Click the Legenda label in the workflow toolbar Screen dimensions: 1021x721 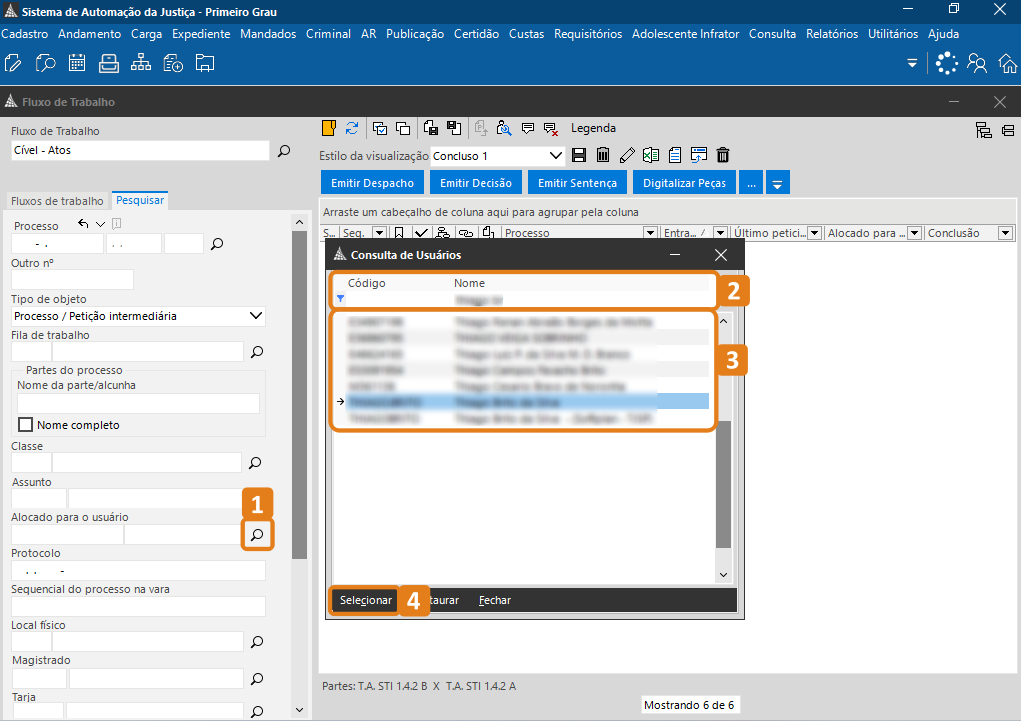593,128
